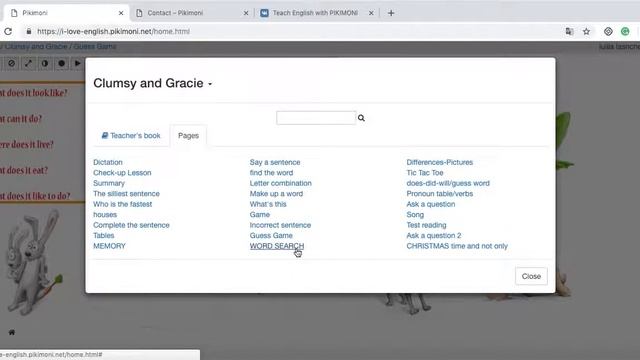Open Say a sentence link
The image size is (640, 360).
[275, 162]
